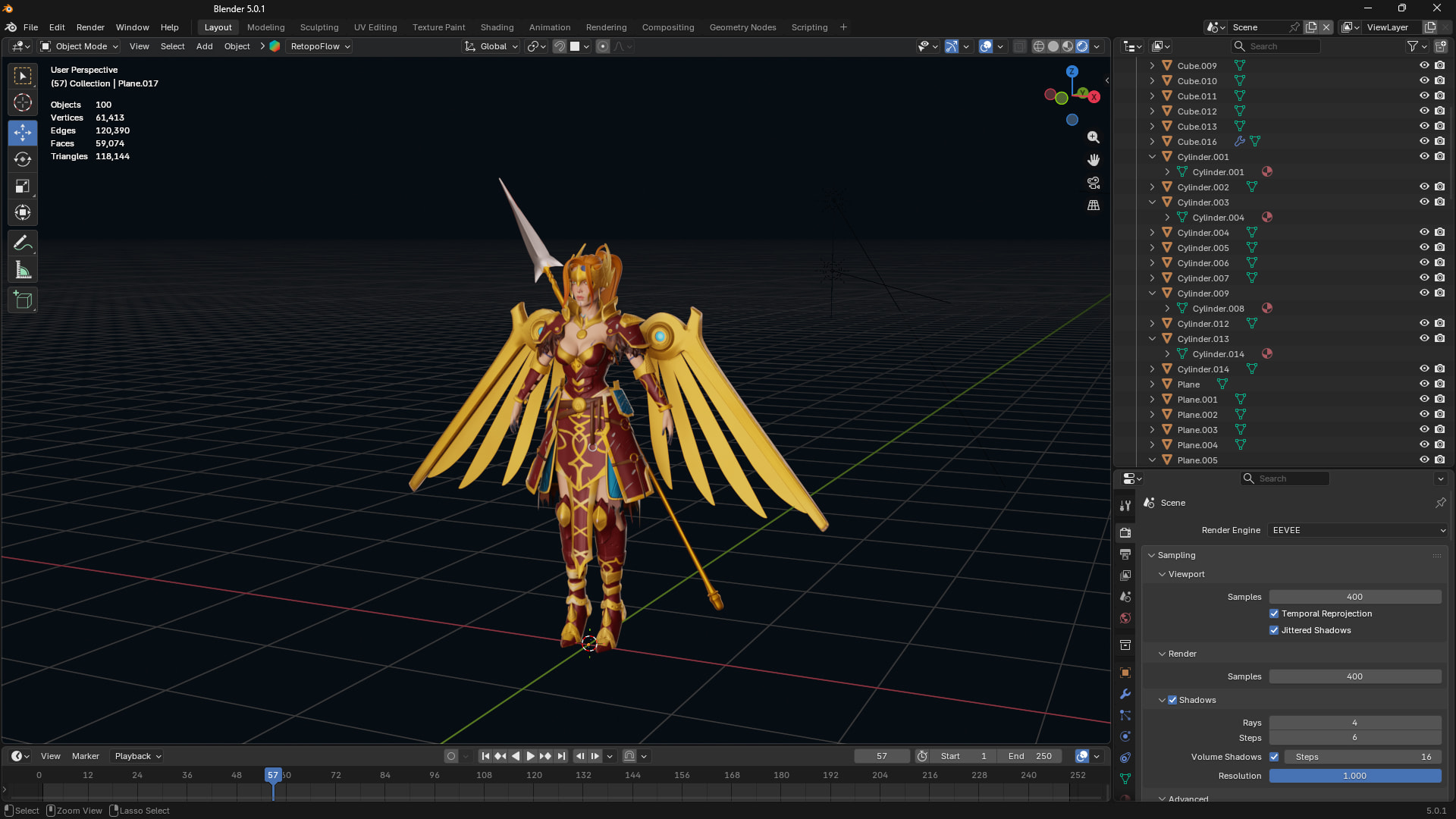
Task: Disable Jittered Shadows checkbox
Action: (1274, 630)
